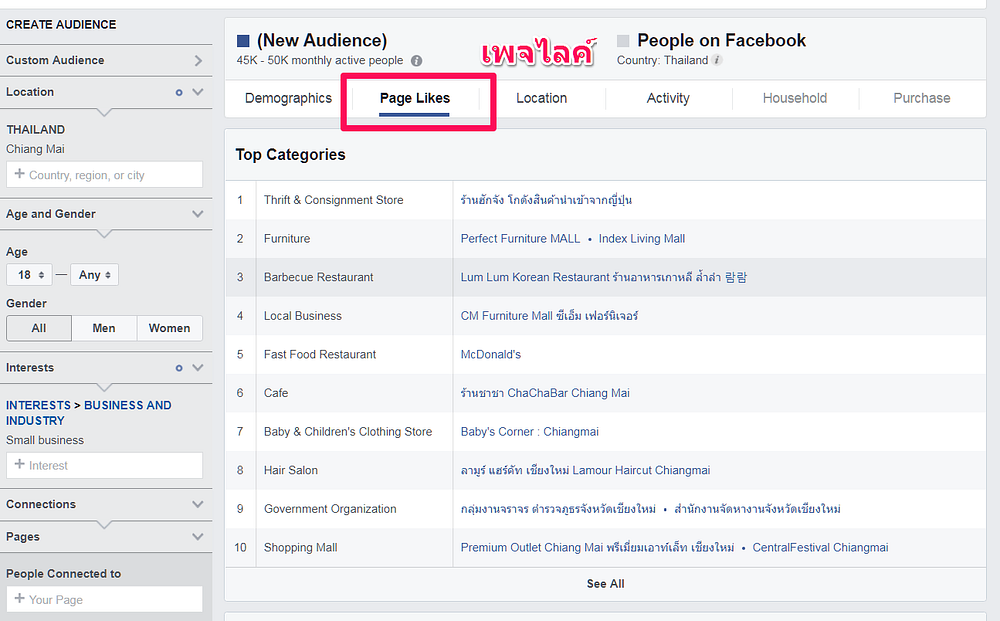The image size is (1000, 621).
Task: Collapse the Age and Gender section
Action: [198, 214]
